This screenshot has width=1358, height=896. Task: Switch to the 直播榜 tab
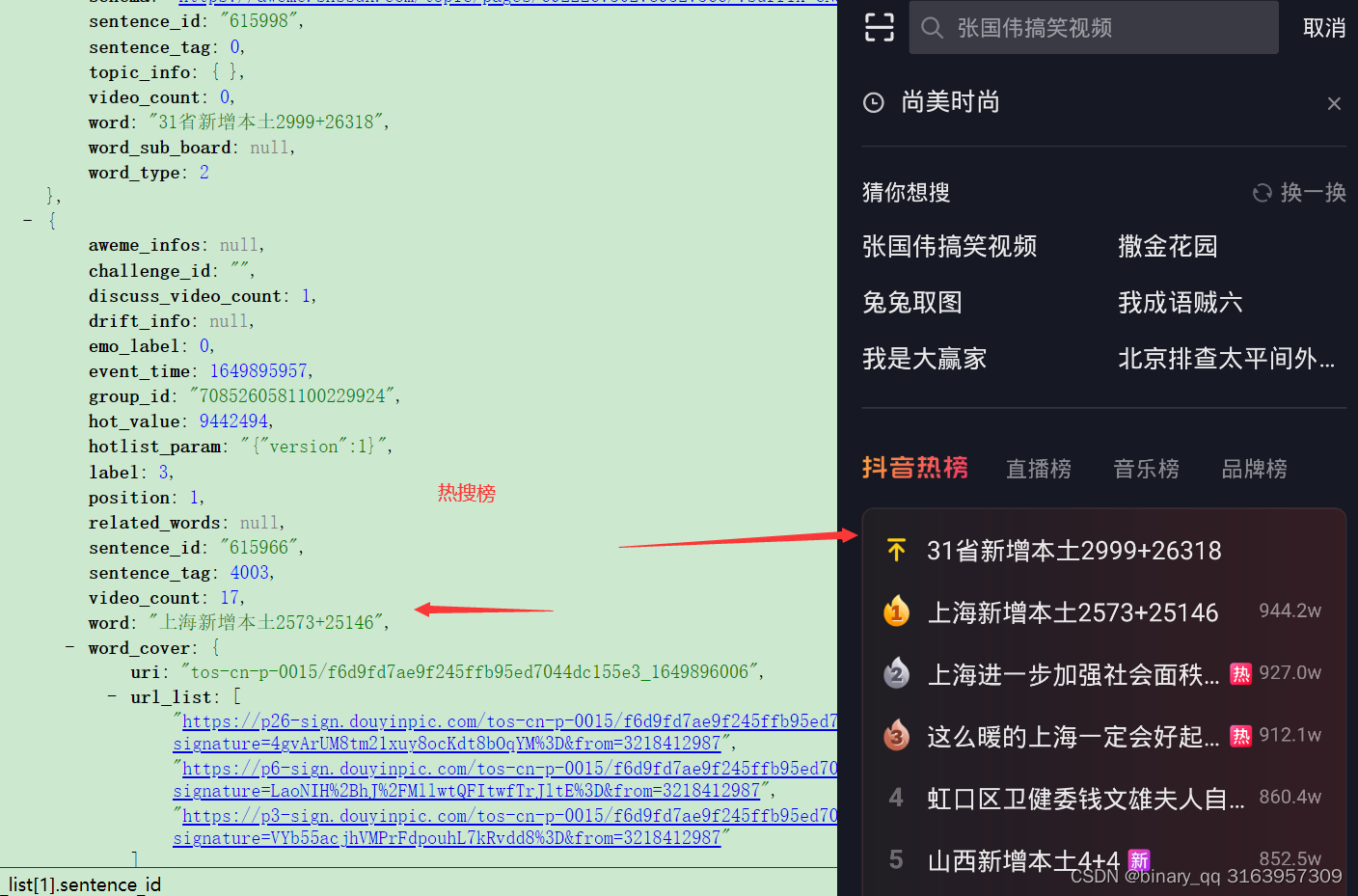1038,469
